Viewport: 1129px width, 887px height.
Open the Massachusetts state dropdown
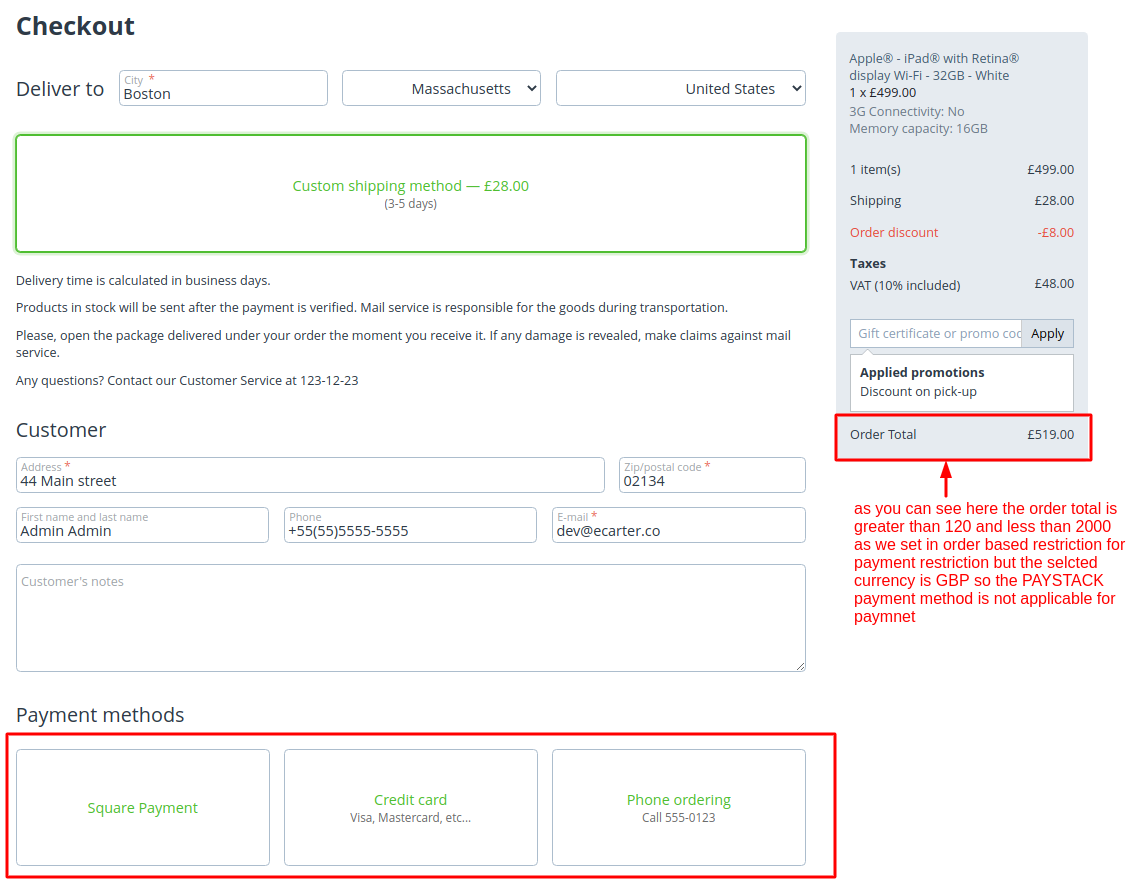click(x=441, y=89)
